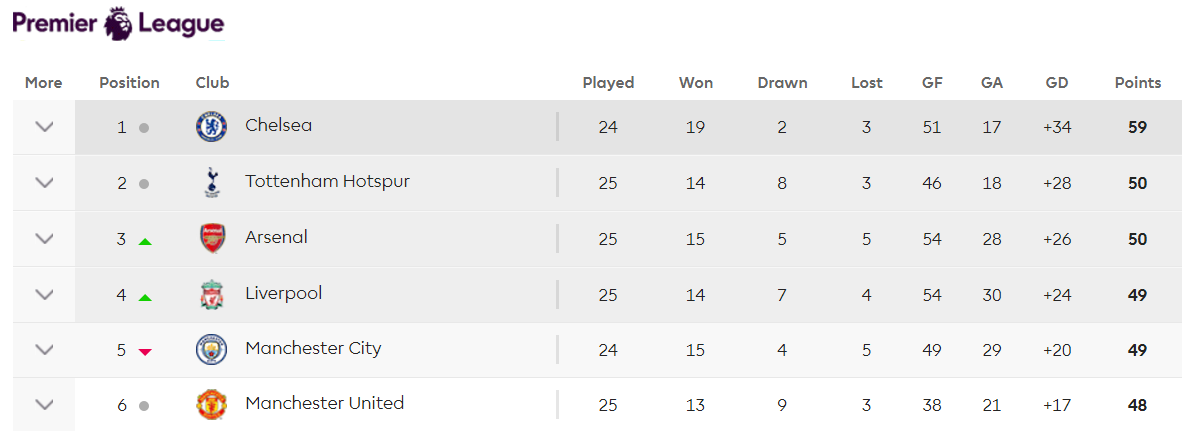Expand more info for Liverpool
1182x431 pixels.
[44, 295]
